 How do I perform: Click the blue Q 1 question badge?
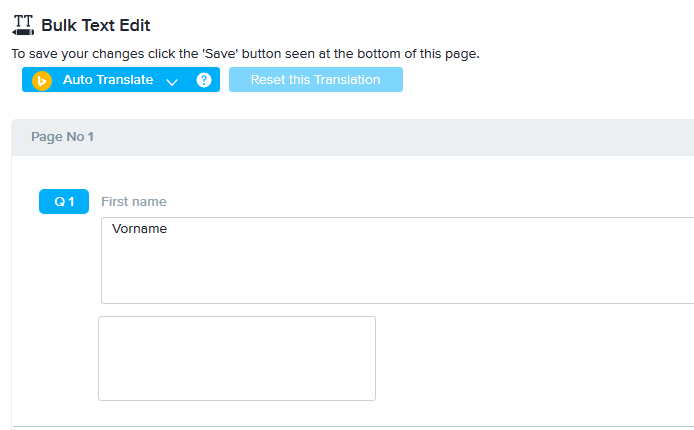[64, 202]
